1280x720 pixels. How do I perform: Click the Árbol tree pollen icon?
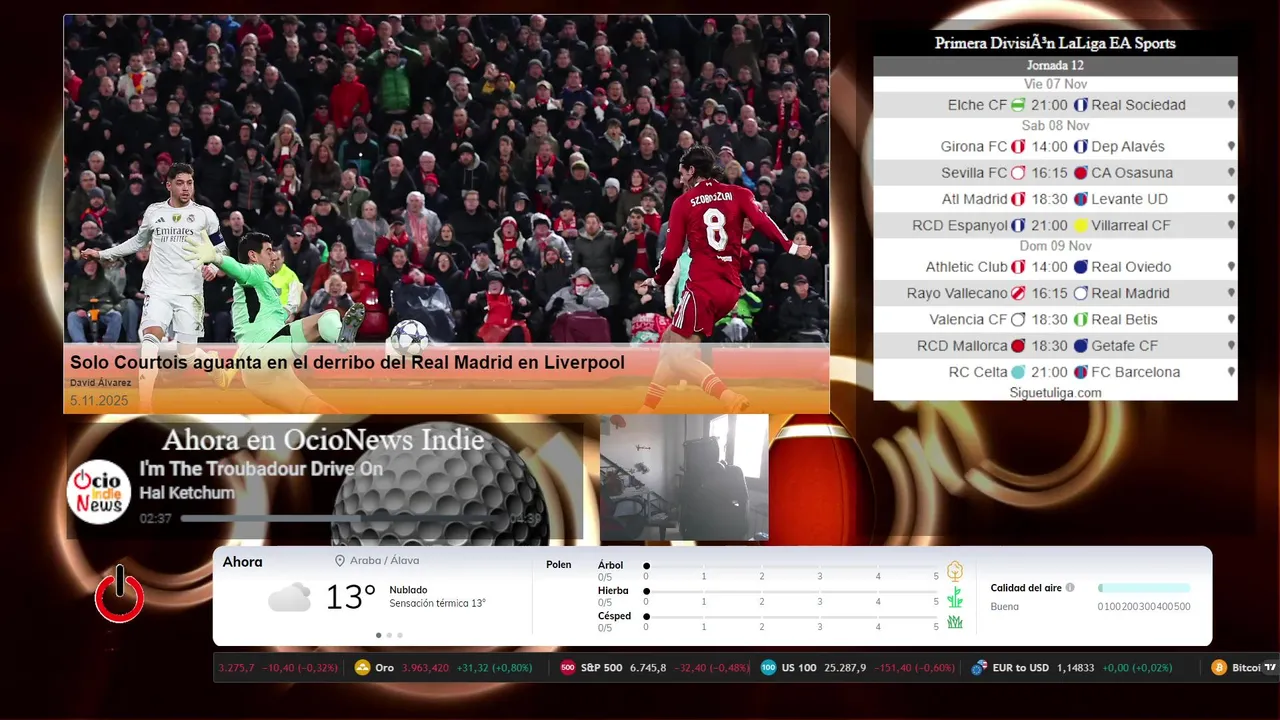(x=955, y=571)
